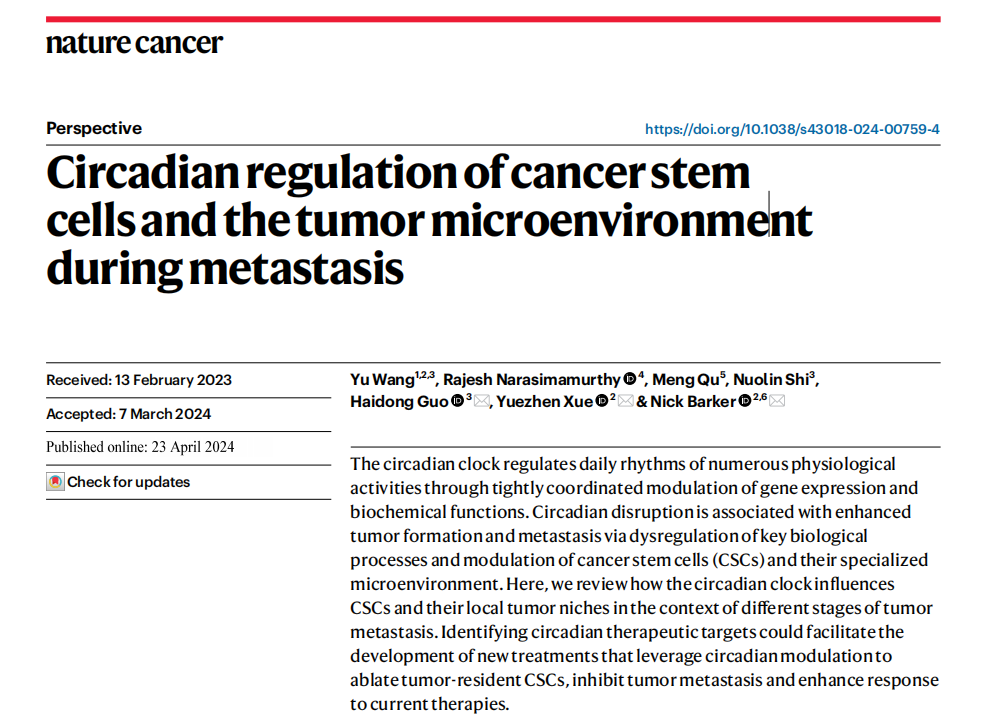Click the Check for updates badge icon
Image resolution: width=986 pixels, height=720 pixels.
[56, 482]
